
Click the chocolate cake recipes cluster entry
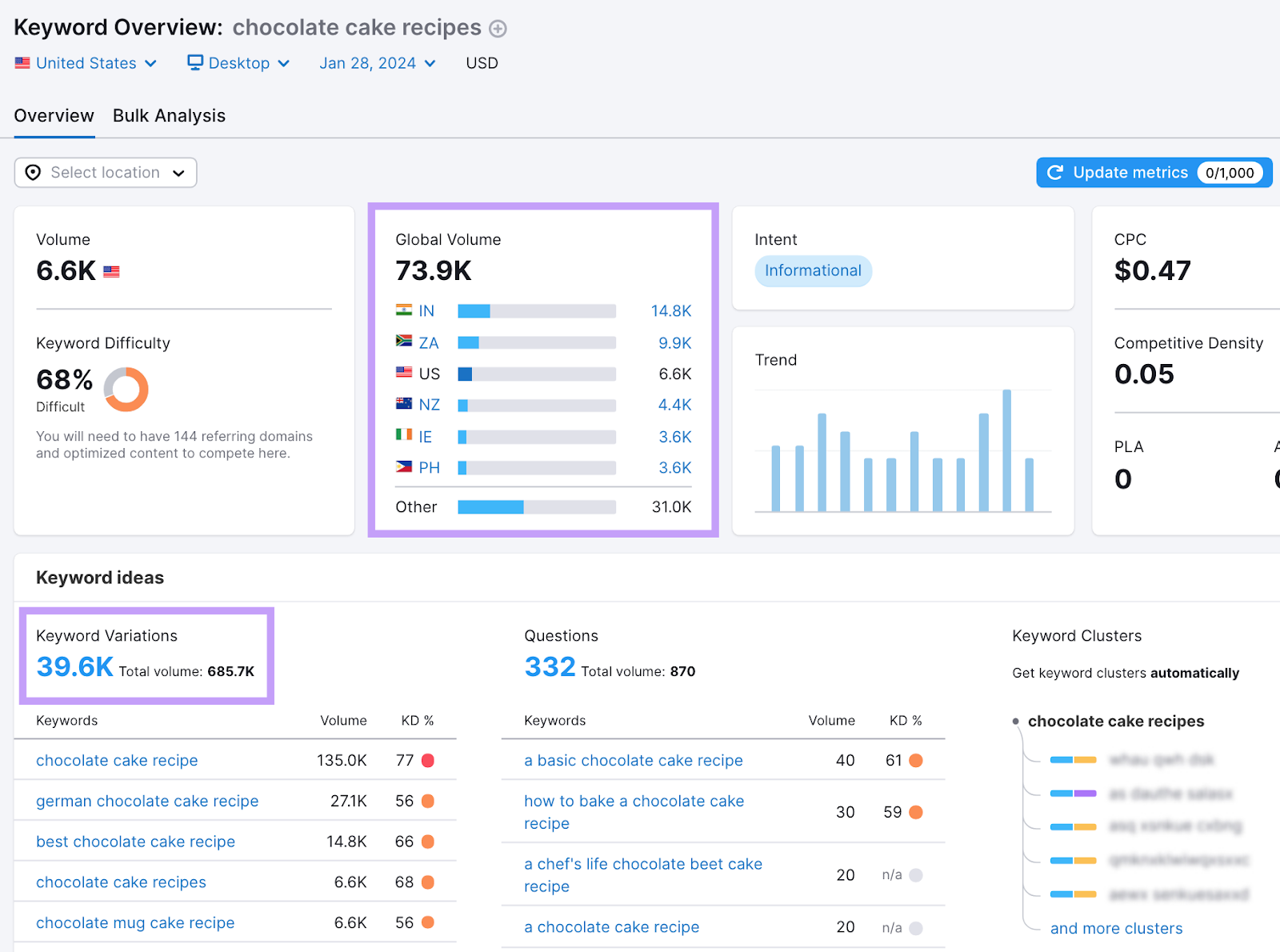point(1116,721)
